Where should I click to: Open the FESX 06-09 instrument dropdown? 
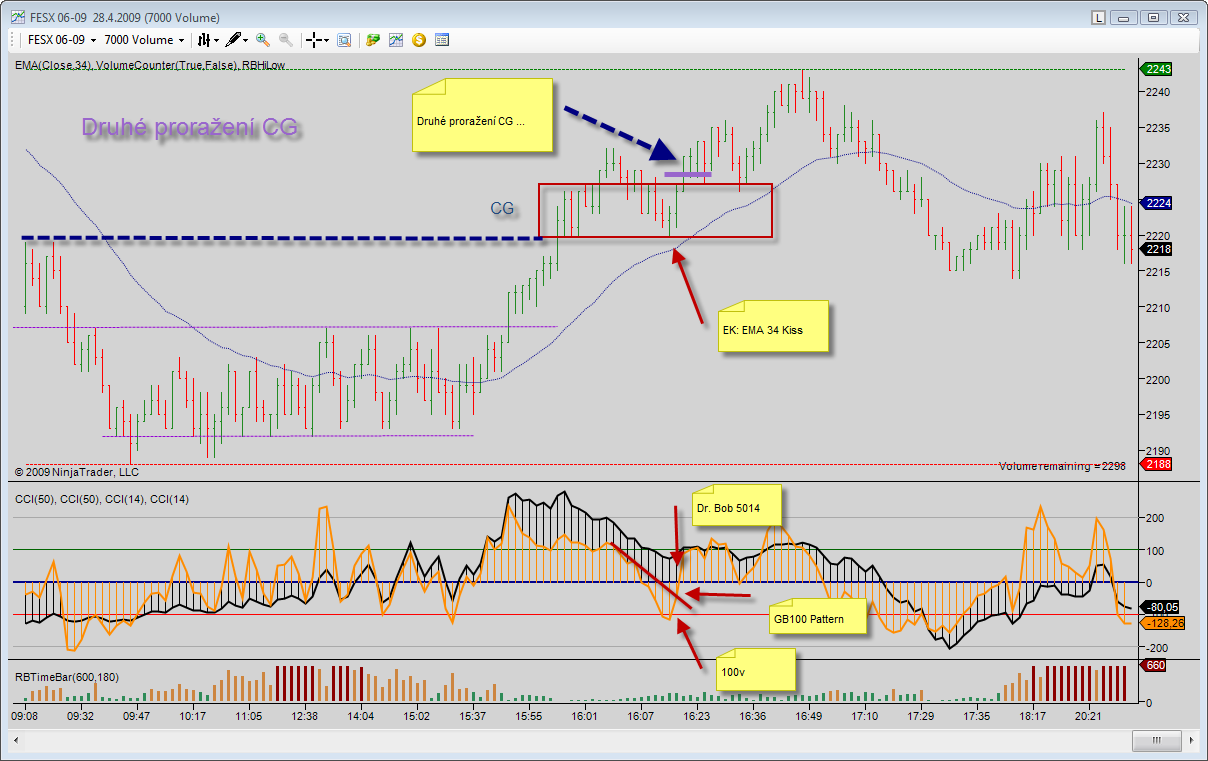click(x=62, y=40)
